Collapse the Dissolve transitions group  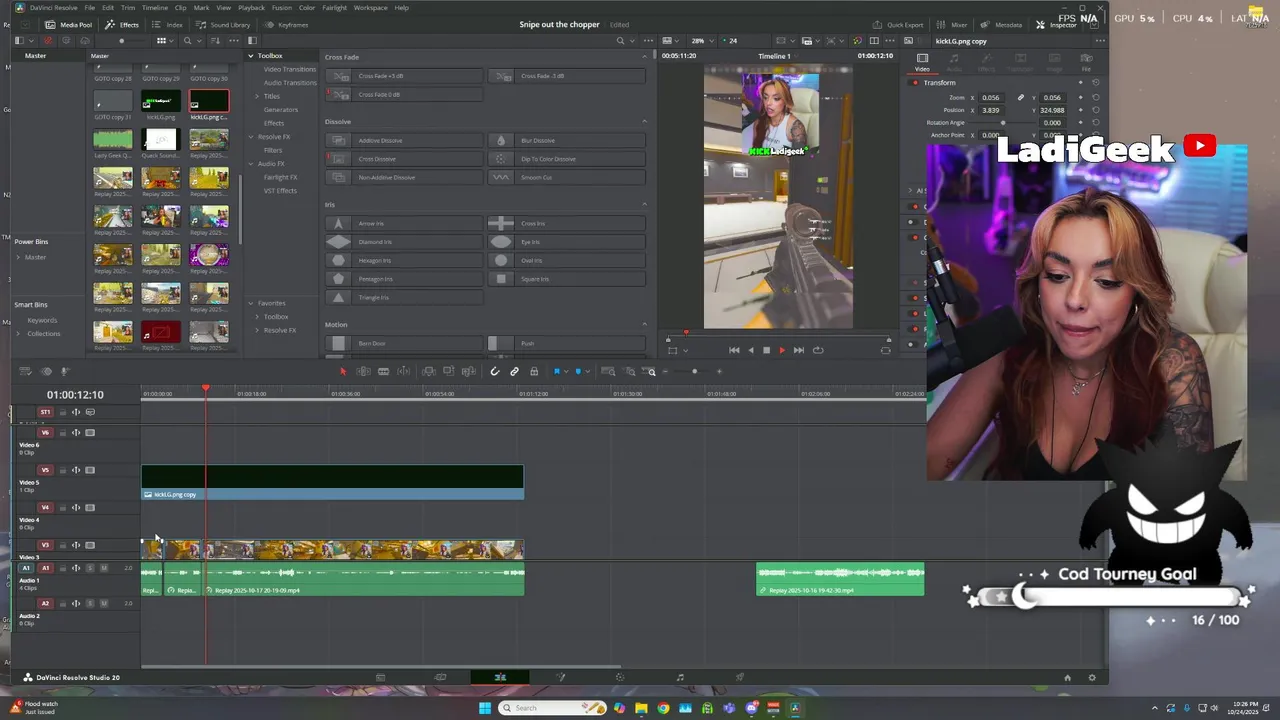(644, 122)
